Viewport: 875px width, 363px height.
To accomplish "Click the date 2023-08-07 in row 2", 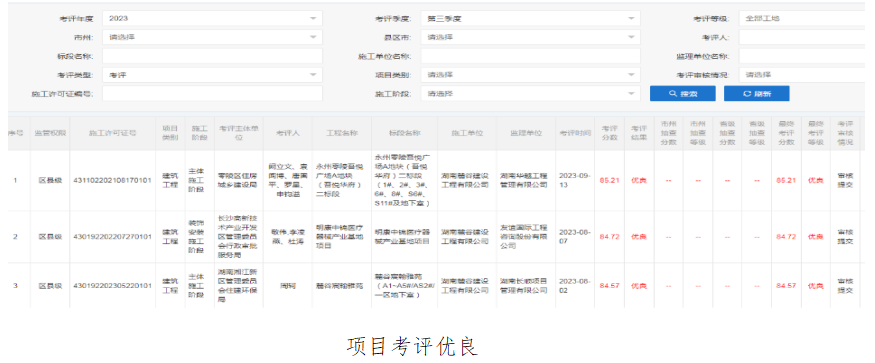I will [x=575, y=237].
